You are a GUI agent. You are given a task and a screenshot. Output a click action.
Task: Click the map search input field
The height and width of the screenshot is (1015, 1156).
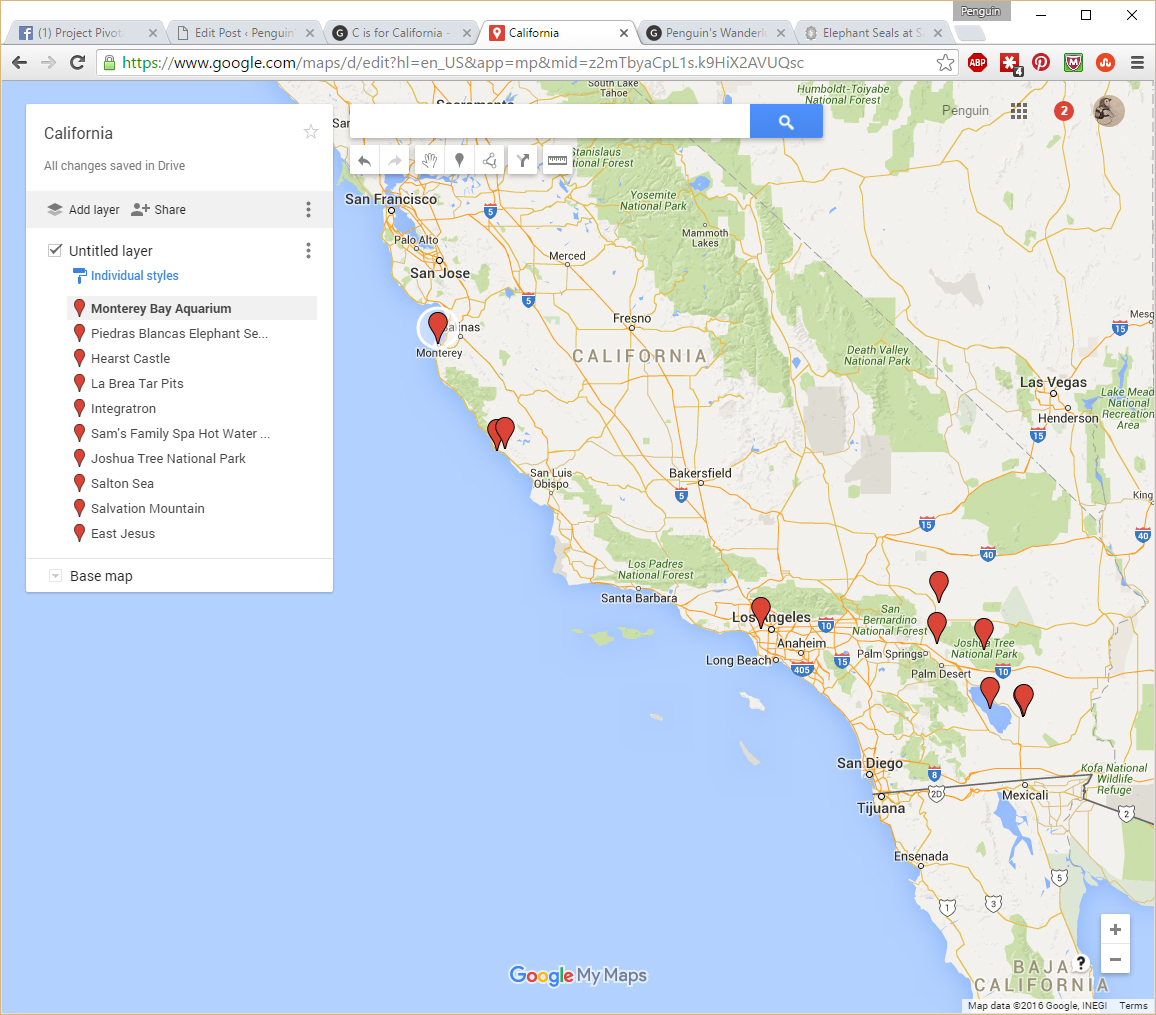click(x=550, y=122)
